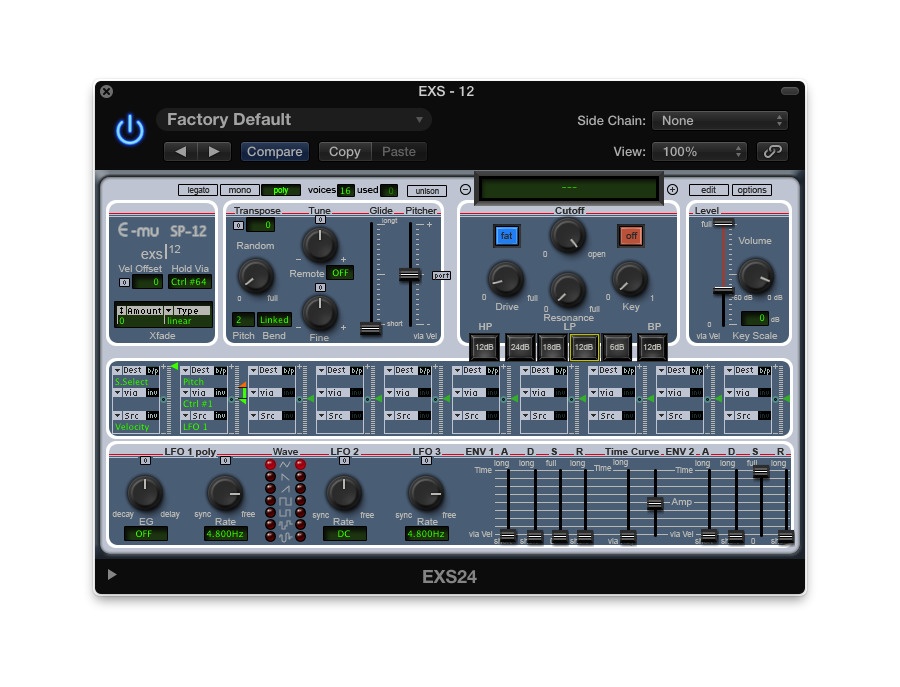This screenshot has width=900, height=687.
Task: Click the green instrument name display
Action: click(x=569, y=188)
